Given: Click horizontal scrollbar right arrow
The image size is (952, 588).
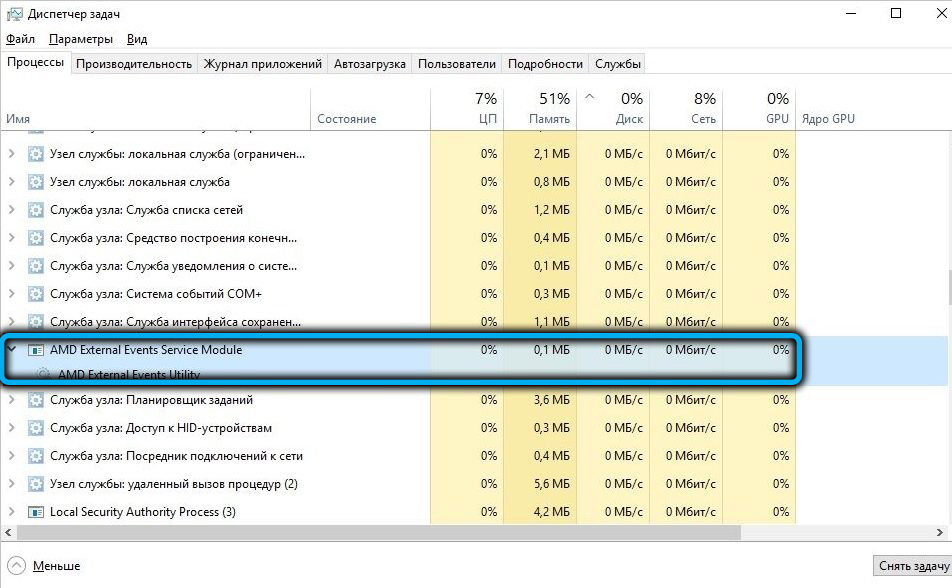Looking at the screenshot, I should [x=940, y=532].
